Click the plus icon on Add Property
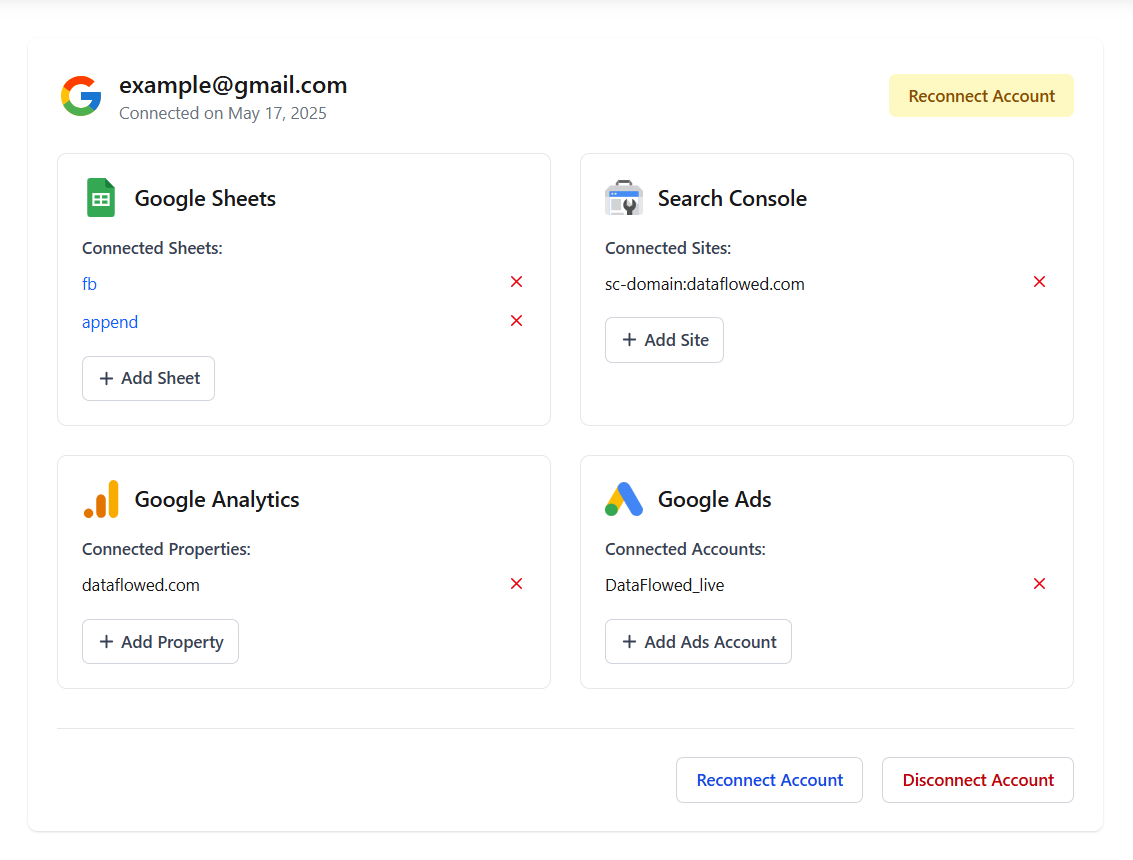 pos(105,641)
